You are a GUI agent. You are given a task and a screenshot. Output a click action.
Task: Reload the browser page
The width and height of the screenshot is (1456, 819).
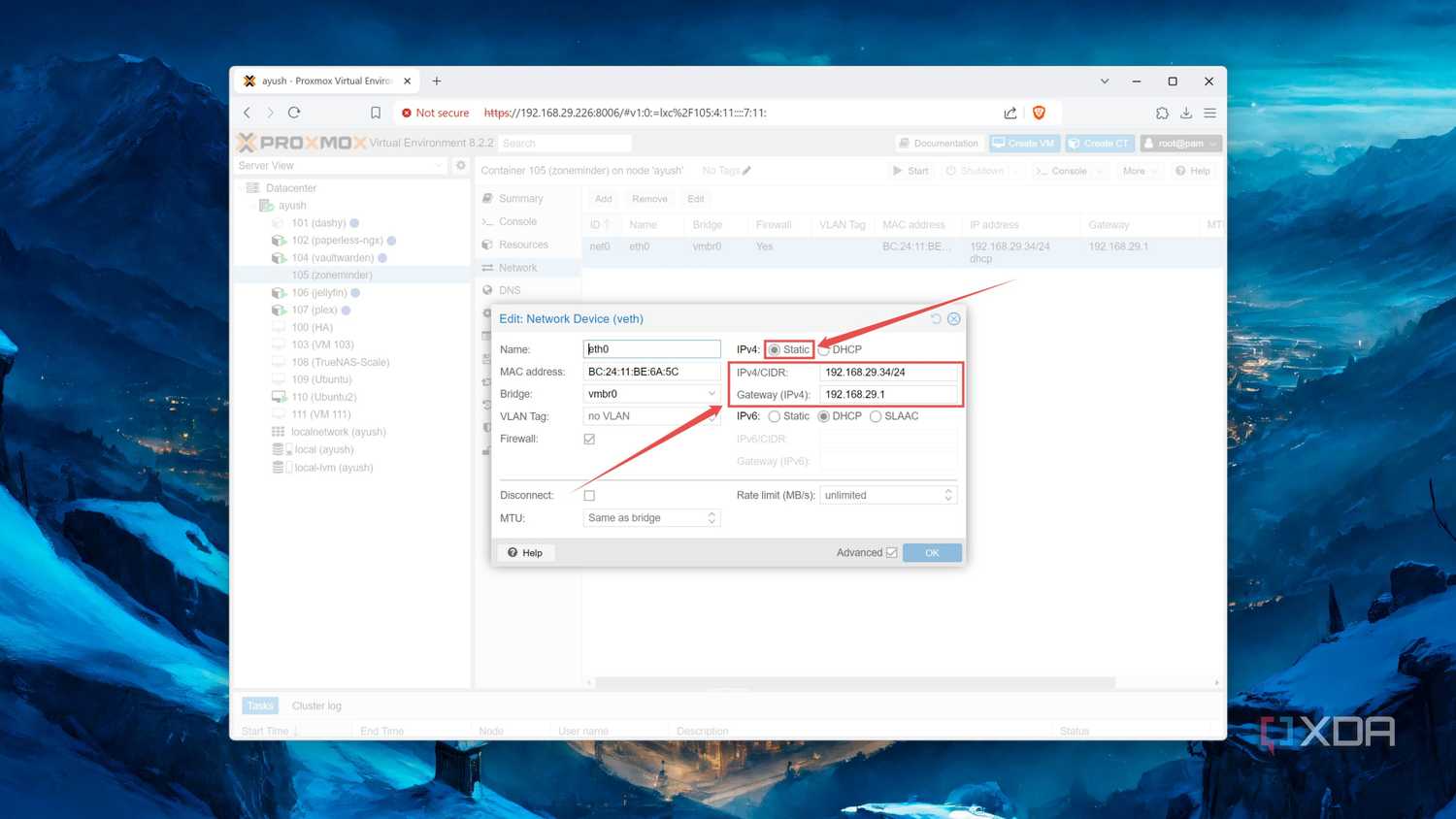click(x=294, y=113)
